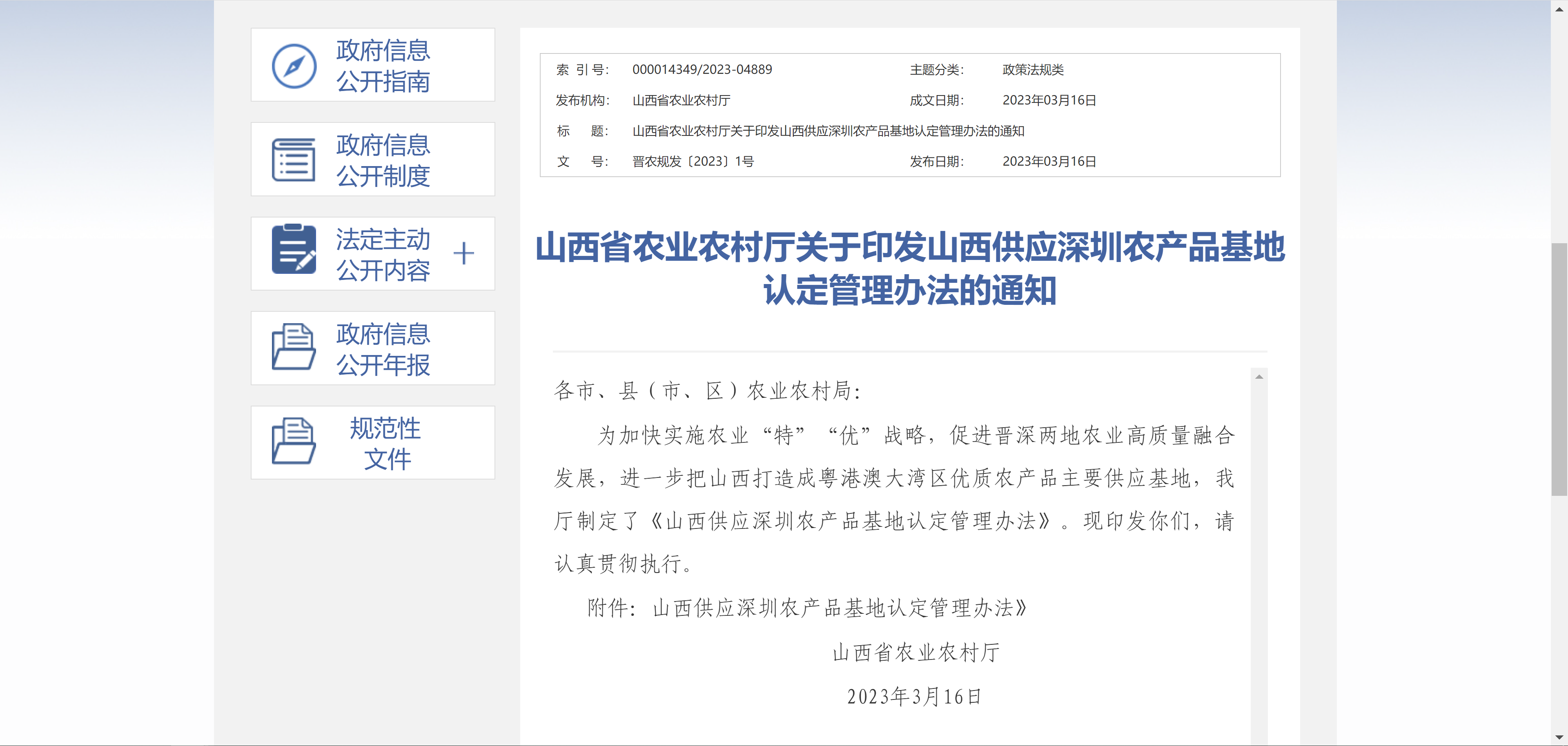Click the document folder icon for 规范性文件
Screen dimensions: 1568x746
[x=294, y=441]
